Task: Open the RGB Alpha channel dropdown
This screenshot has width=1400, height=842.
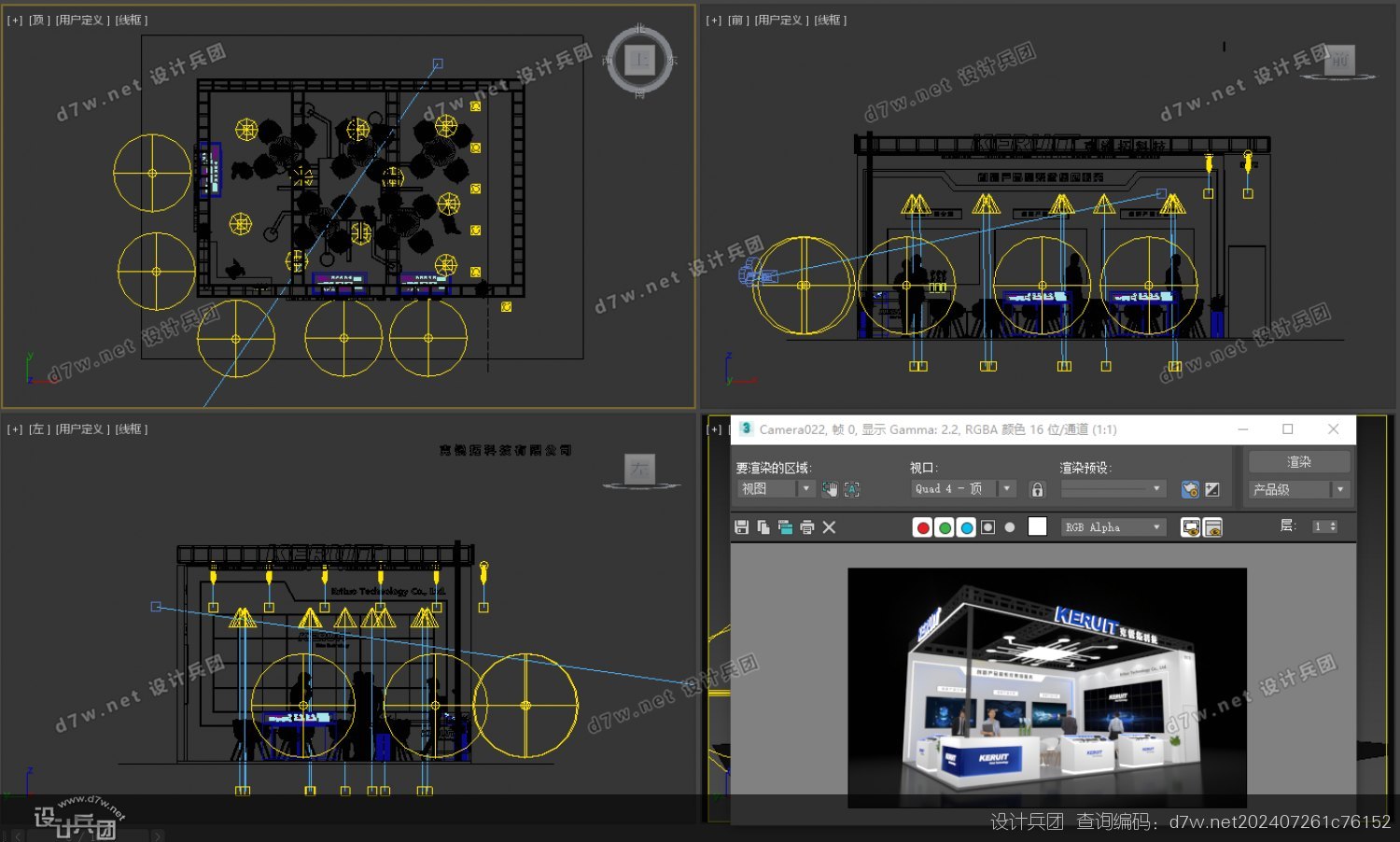Action: coord(1113,527)
